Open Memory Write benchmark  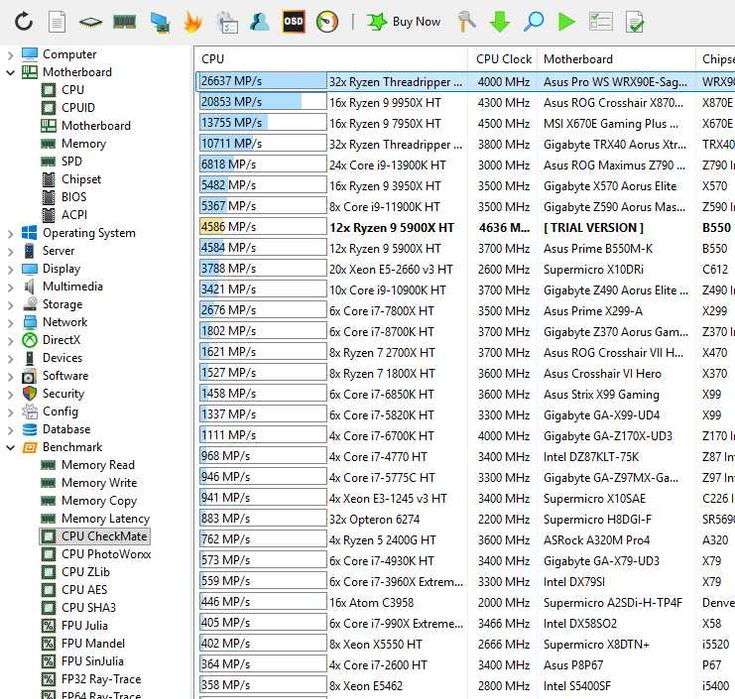coord(99,482)
